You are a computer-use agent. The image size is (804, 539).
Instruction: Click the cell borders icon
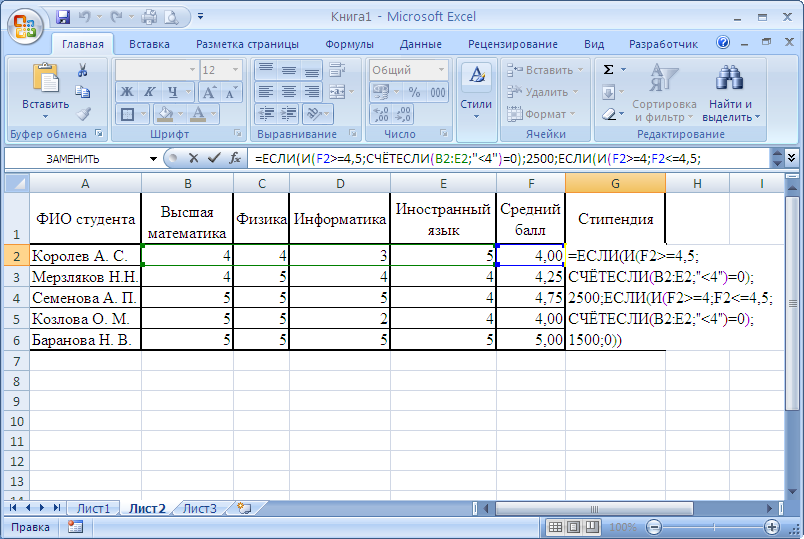click(x=127, y=114)
